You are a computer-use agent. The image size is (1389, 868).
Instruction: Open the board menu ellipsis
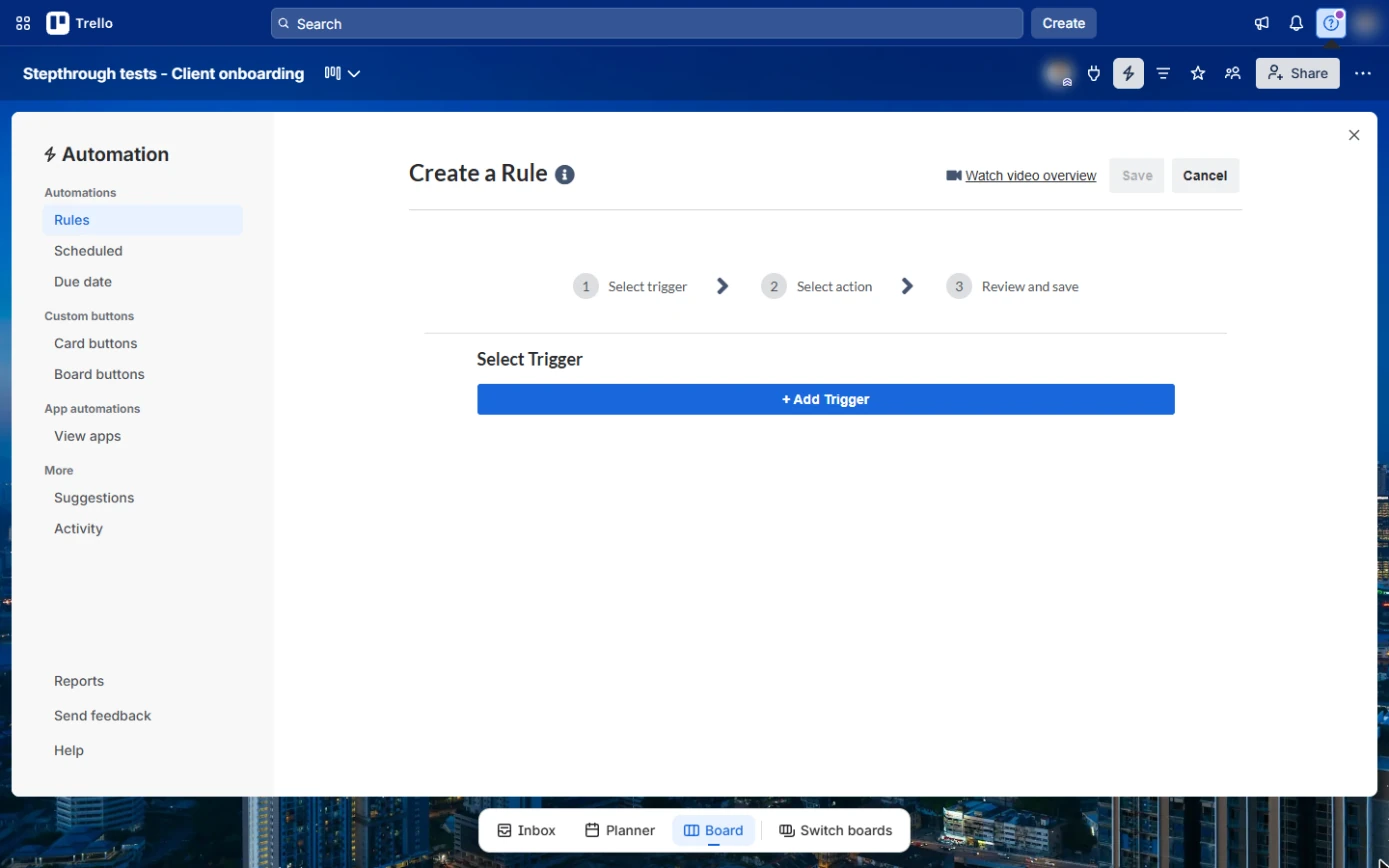click(1363, 73)
